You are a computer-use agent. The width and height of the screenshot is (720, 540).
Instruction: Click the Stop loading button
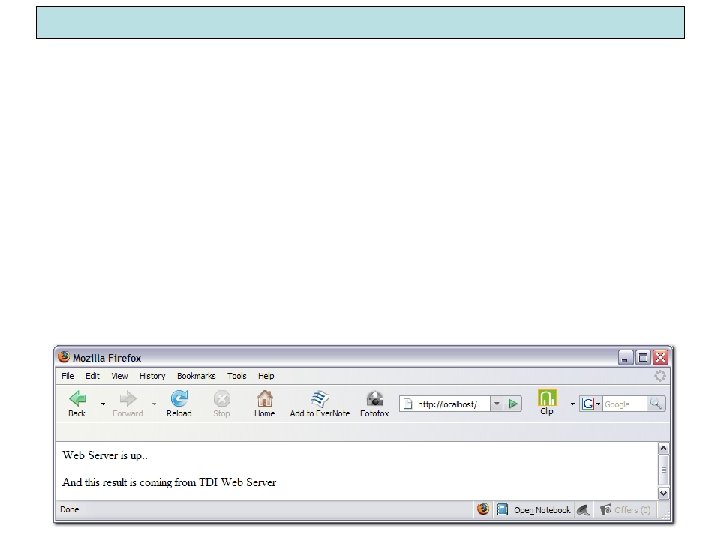(221, 403)
